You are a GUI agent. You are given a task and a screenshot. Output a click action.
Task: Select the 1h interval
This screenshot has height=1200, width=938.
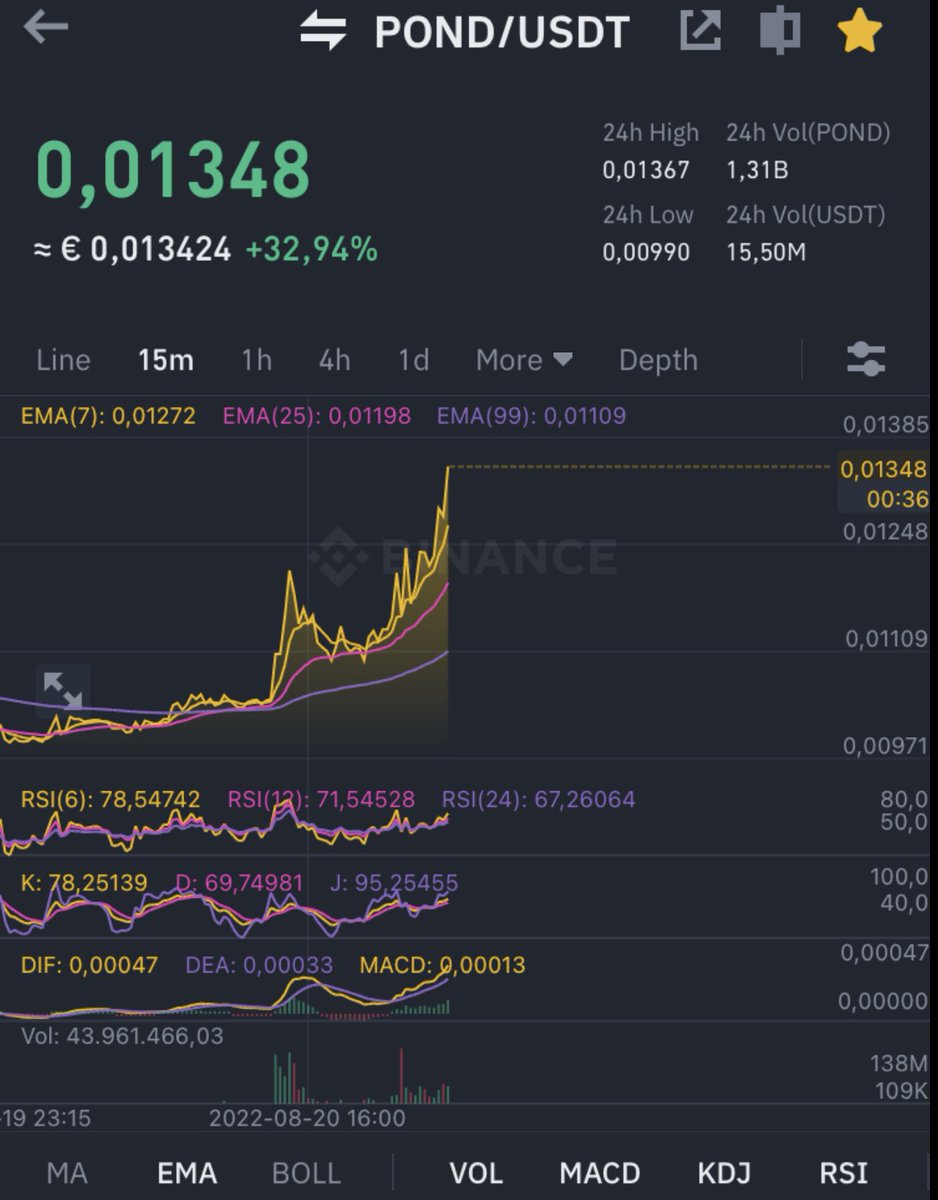(256, 360)
